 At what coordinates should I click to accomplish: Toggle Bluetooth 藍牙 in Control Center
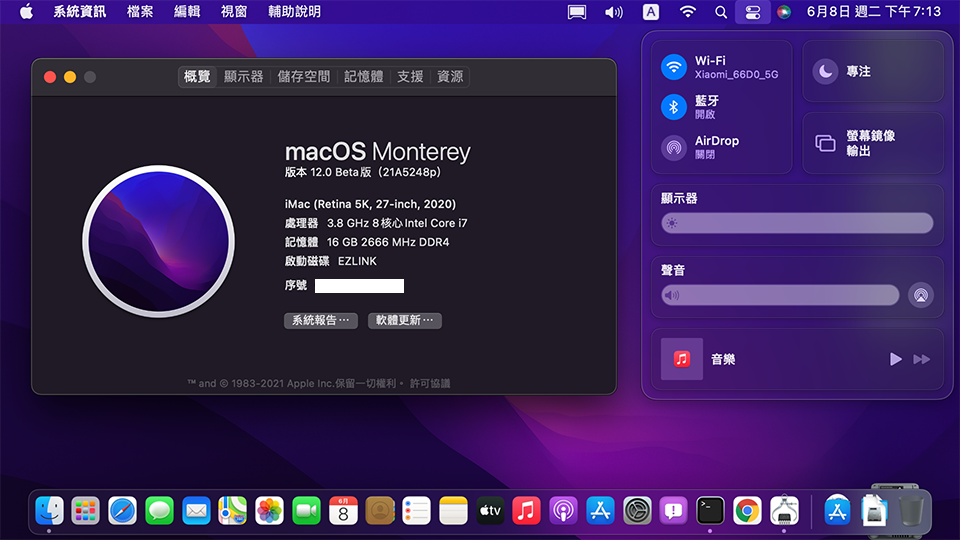tap(674, 107)
